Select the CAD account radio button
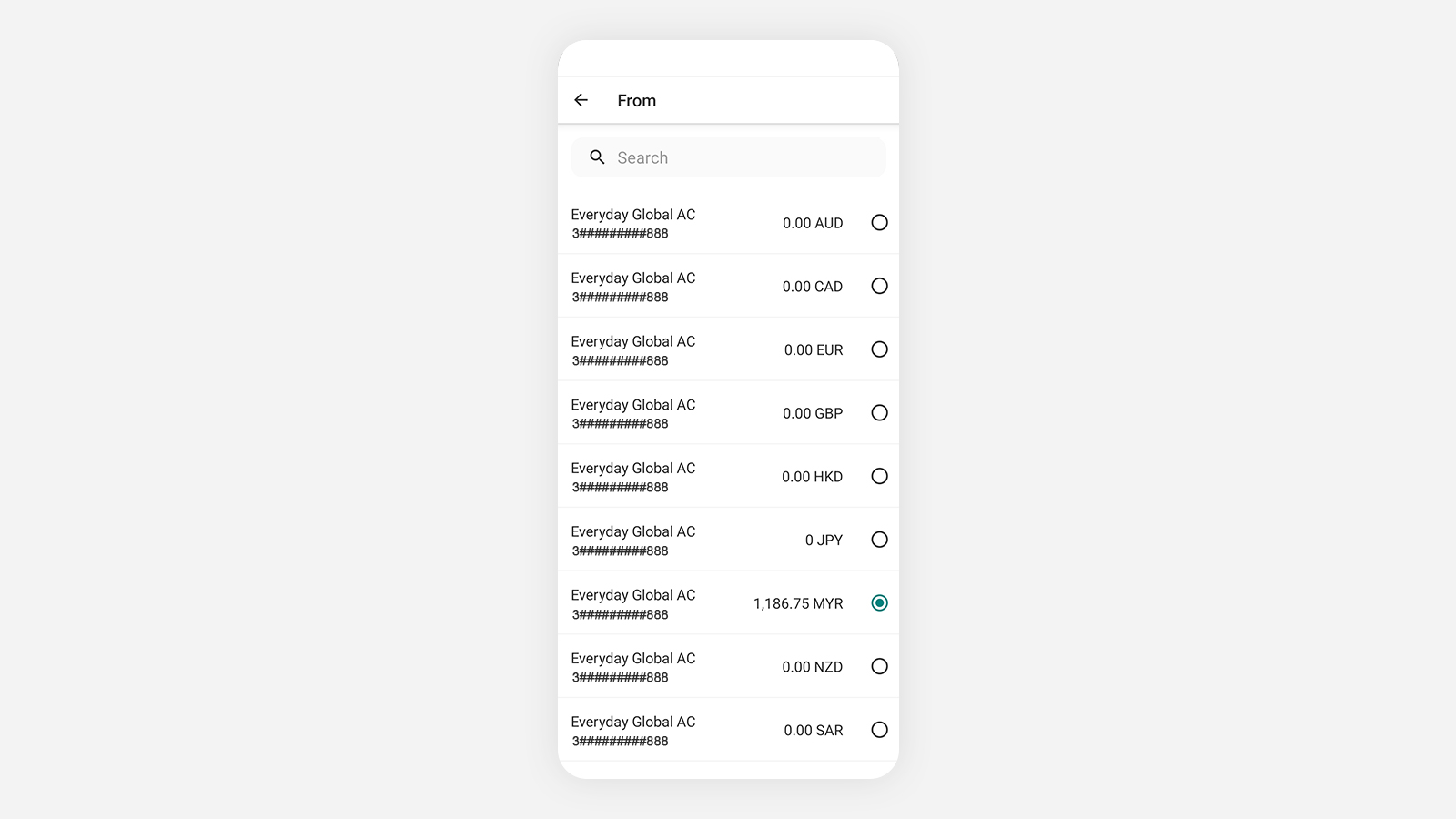This screenshot has width=1456, height=819. click(x=879, y=286)
